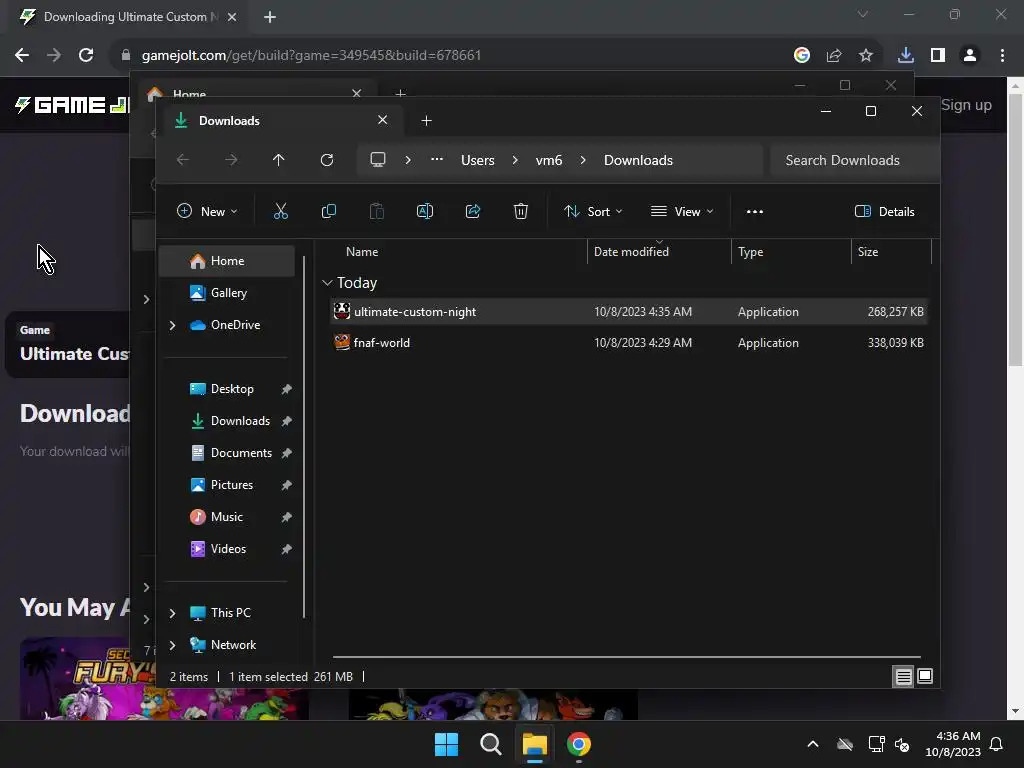Click the Share icon in Explorer toolbar

pyautogui.click(x=473, y=211)
